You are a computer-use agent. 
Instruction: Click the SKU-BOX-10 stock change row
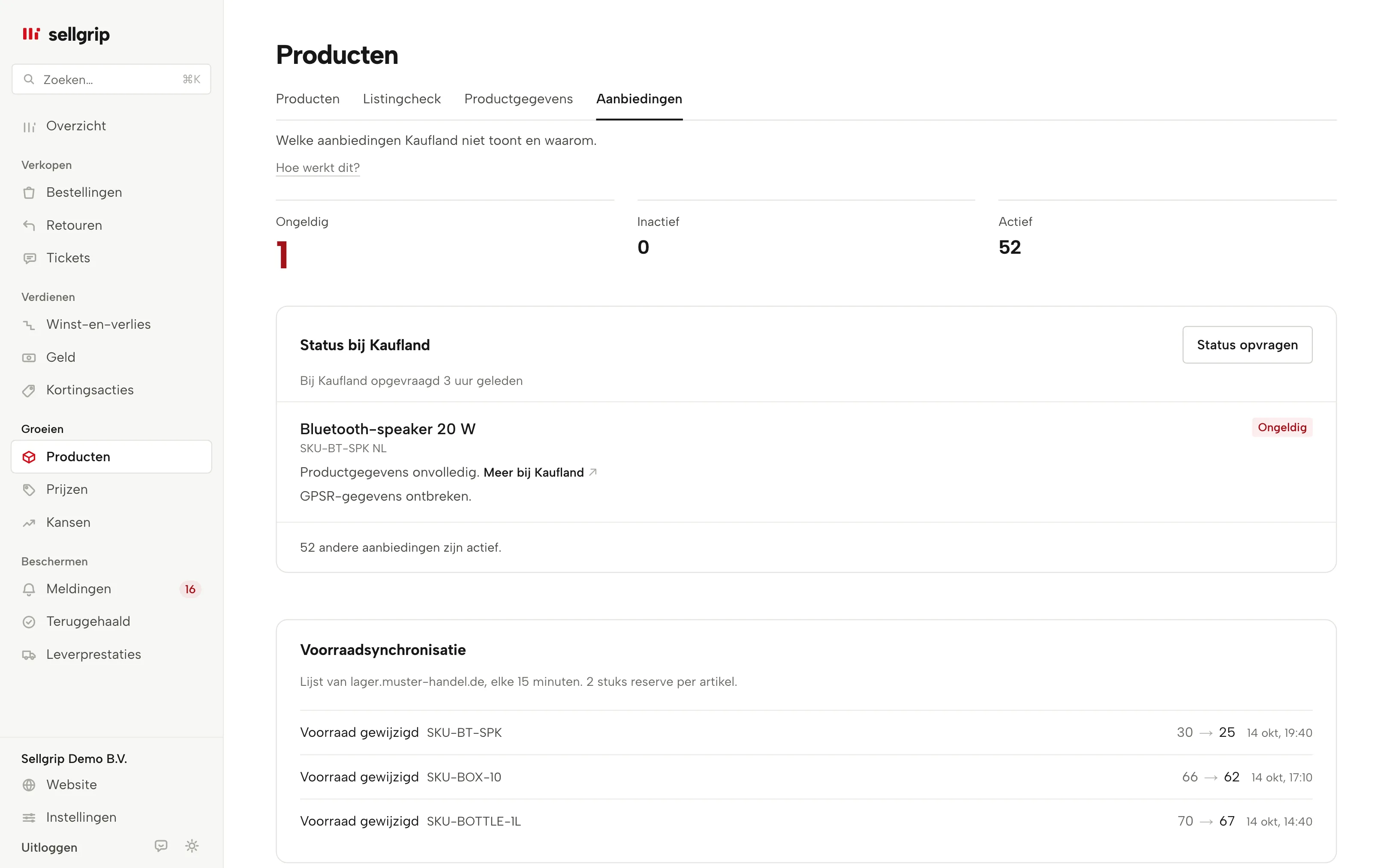(806, 777)
